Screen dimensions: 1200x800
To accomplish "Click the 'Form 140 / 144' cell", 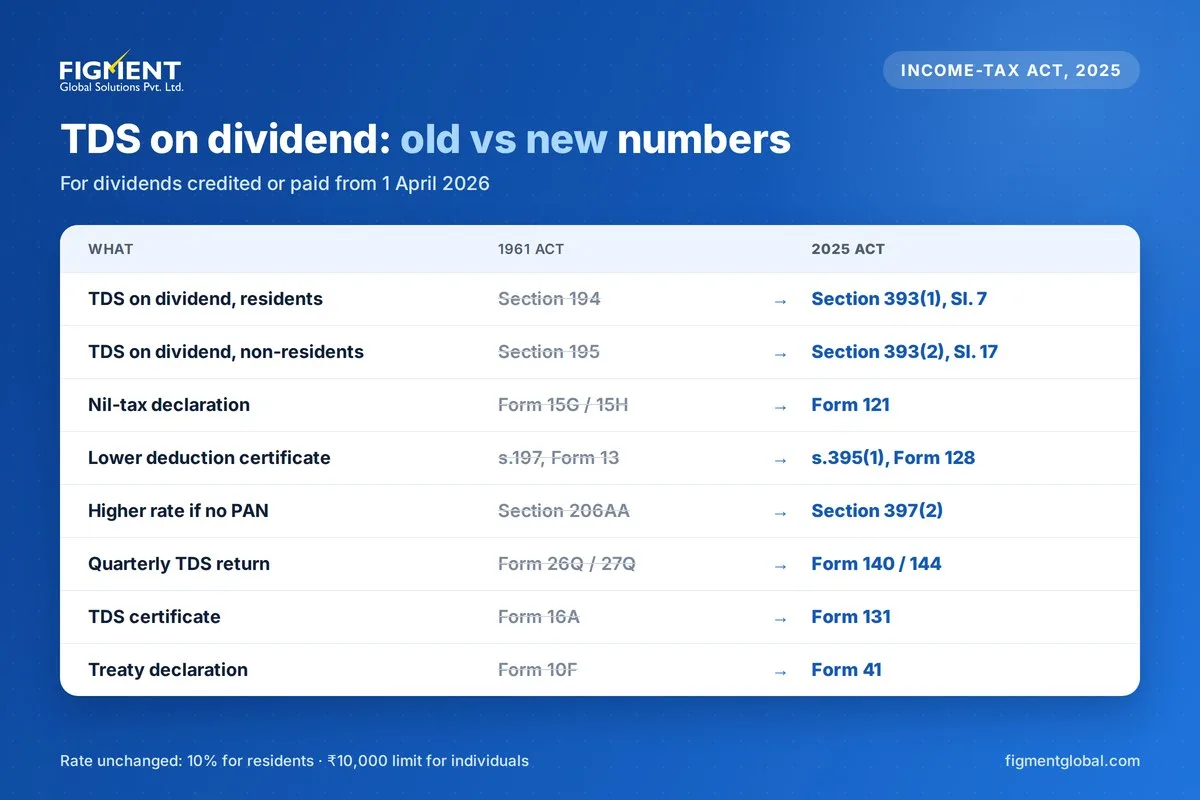I will click(x=877, y=564).
